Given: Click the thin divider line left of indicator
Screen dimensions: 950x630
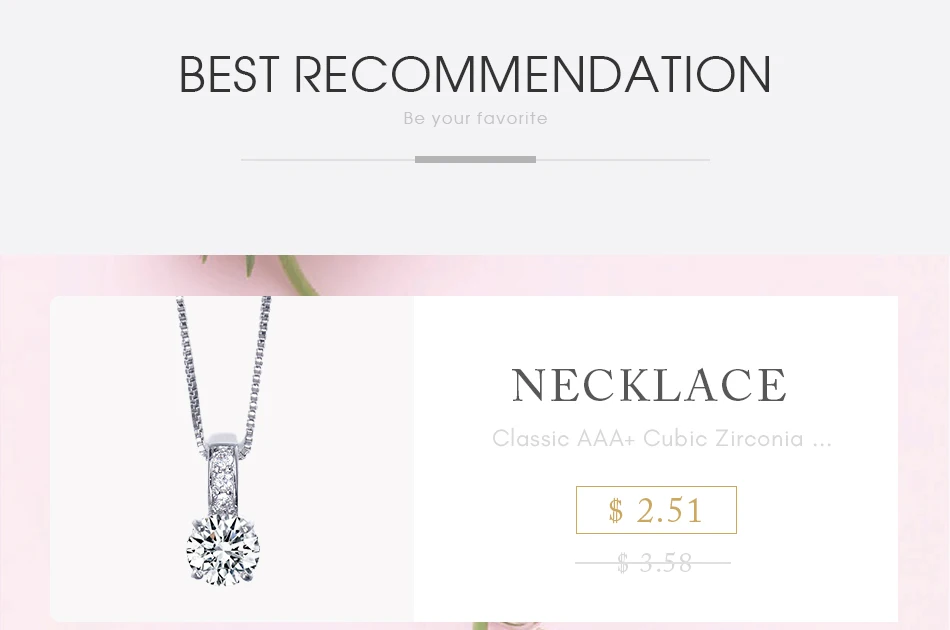Looking at the screenshot, I should [x=328, y=160].
